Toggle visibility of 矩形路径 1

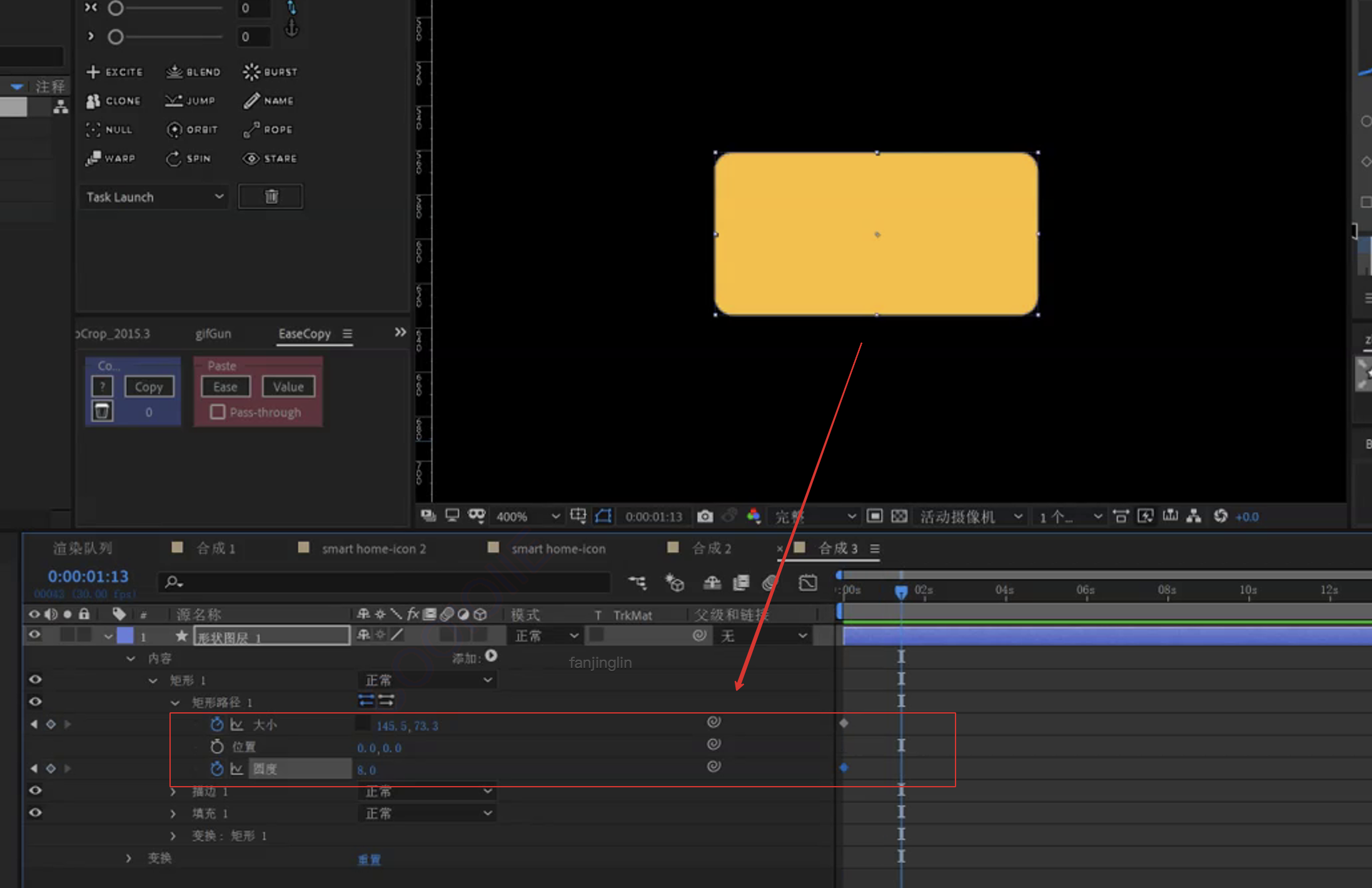point(36,702)
